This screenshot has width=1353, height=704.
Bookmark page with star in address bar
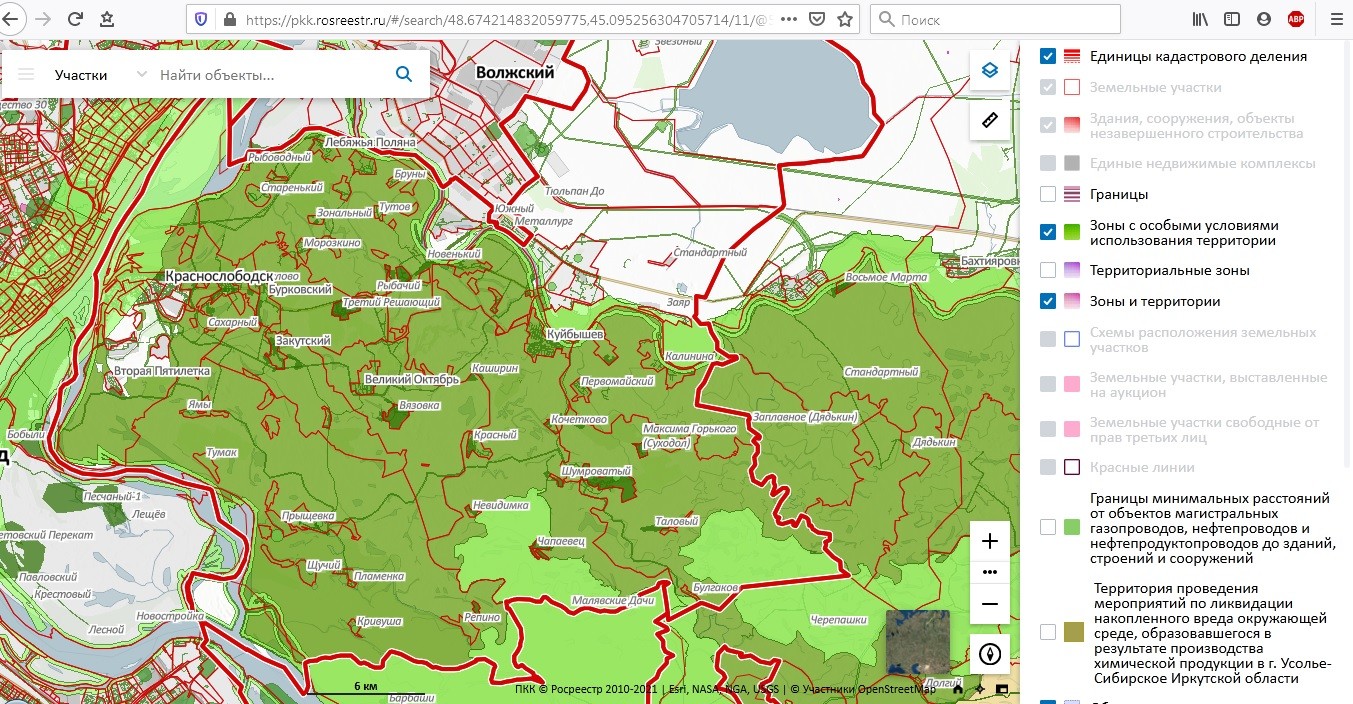click(x=845, y=19)
